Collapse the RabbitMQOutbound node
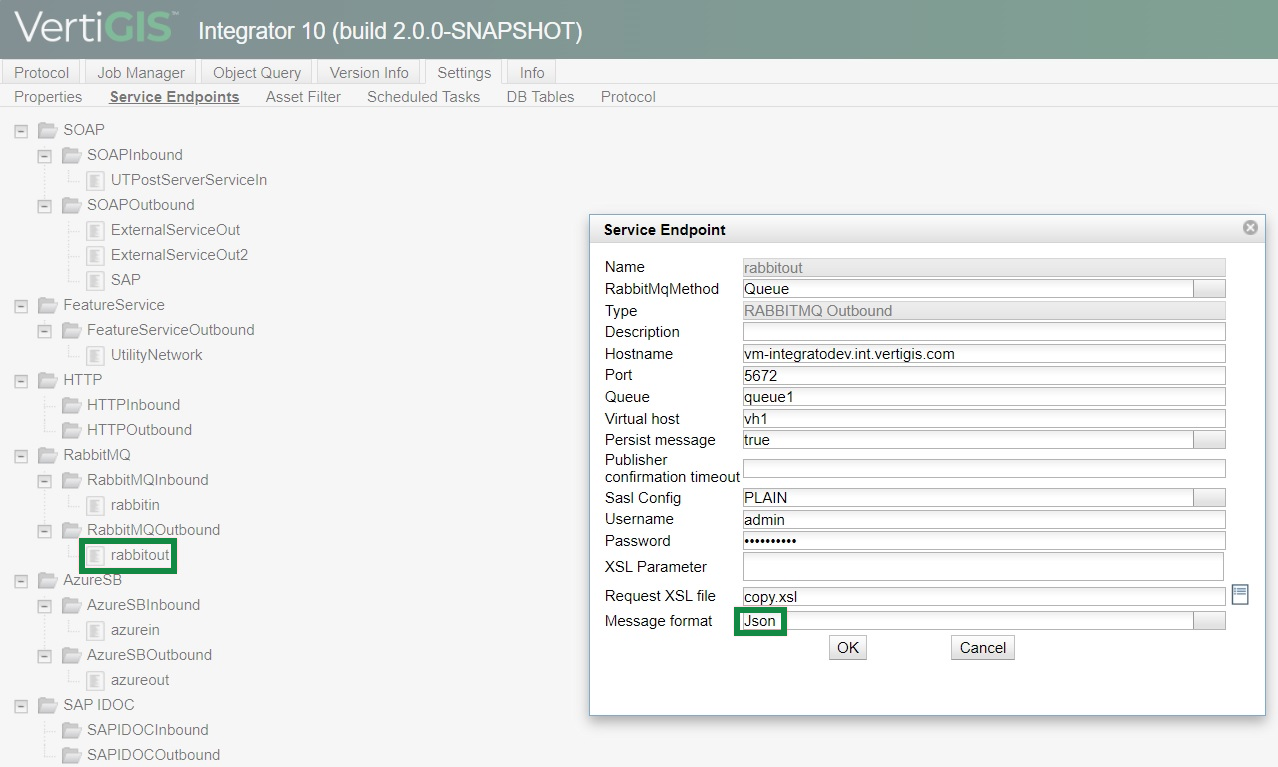The image size is (1278, 767). pyautogui.click(x=44, y=531)
